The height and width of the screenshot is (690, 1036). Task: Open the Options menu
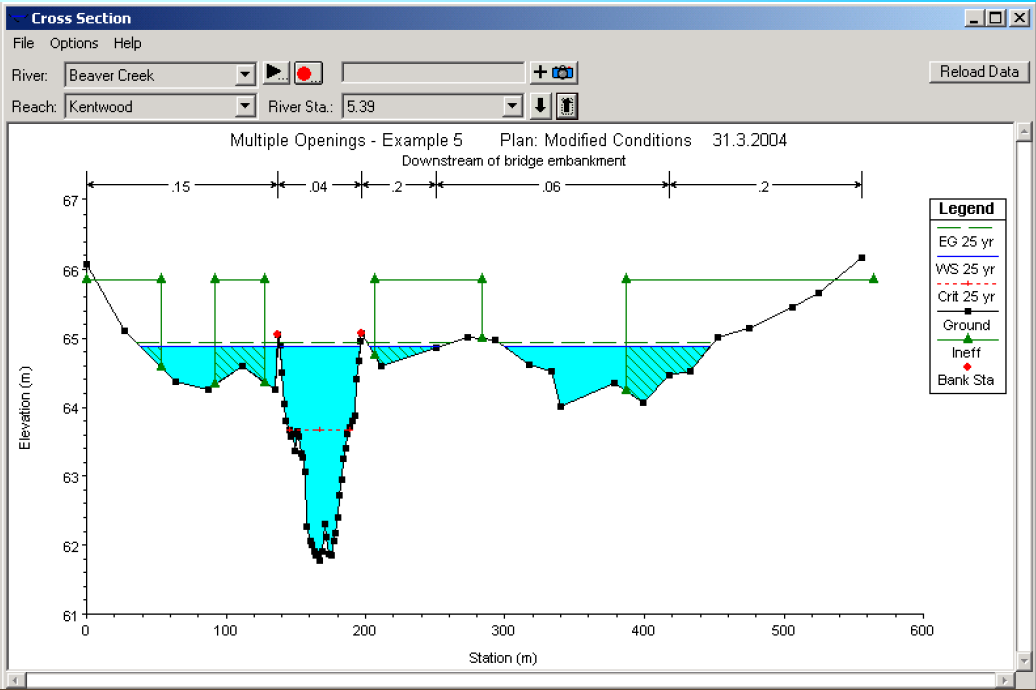[x=74, y=43]
